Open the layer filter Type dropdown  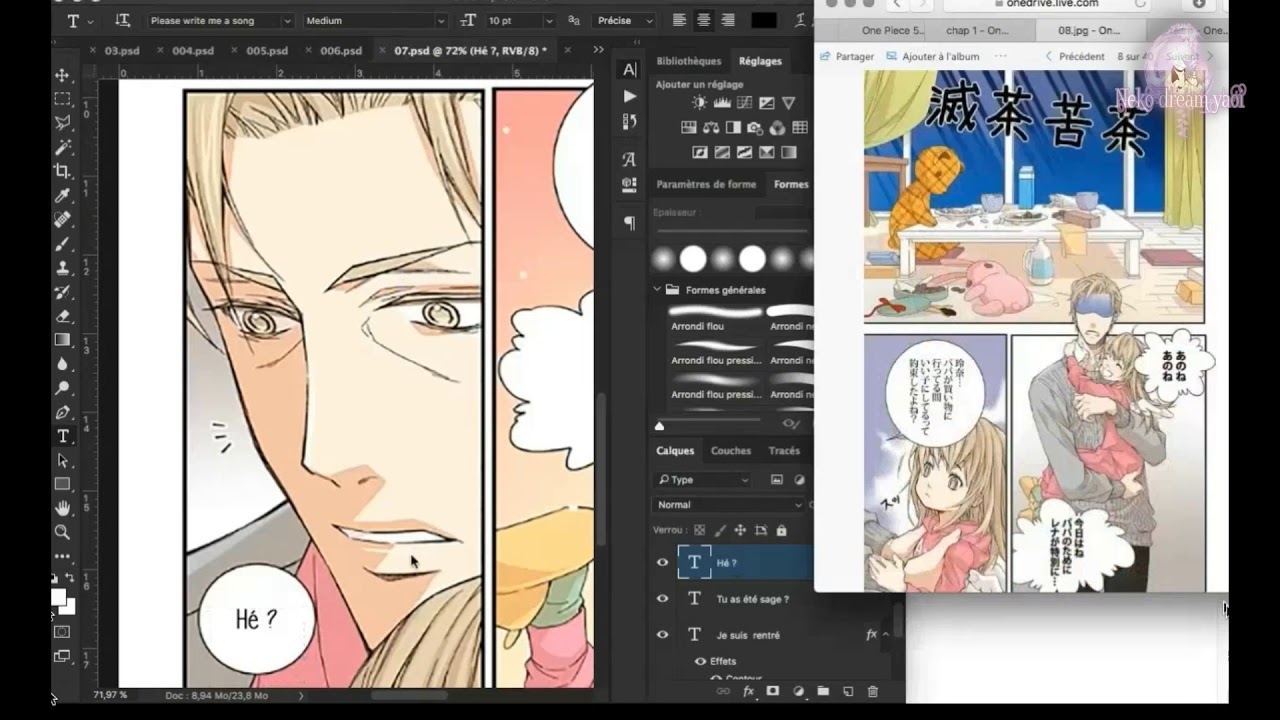[704, 480]
